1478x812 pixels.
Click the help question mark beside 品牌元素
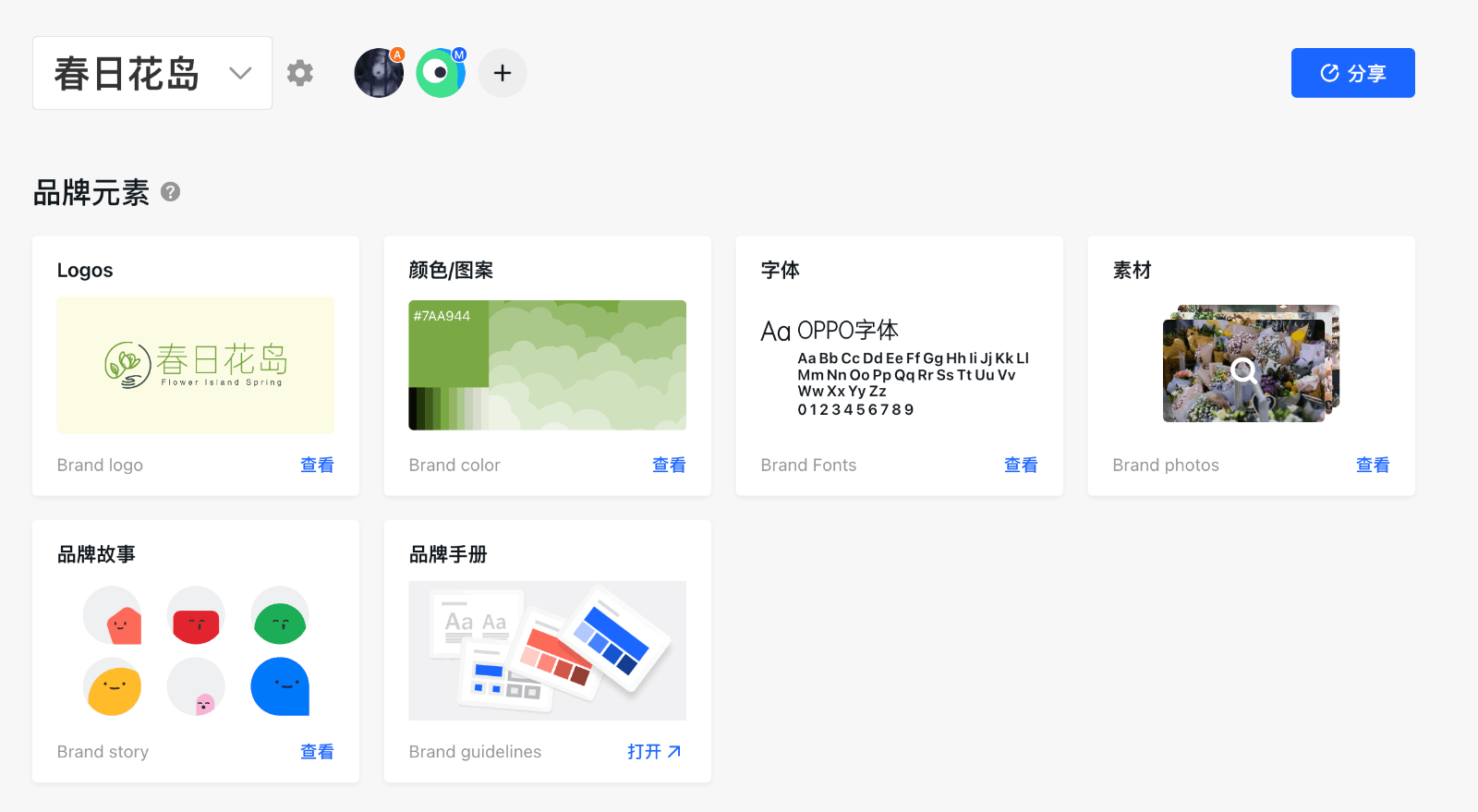170,192
